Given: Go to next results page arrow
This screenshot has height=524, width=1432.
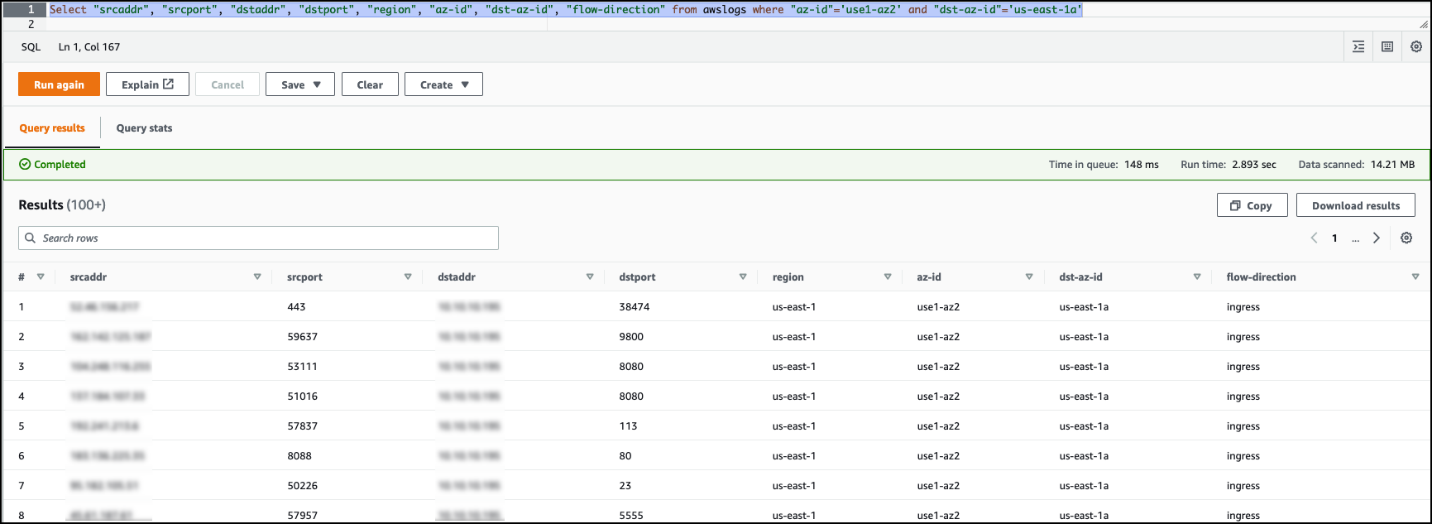Looking at the screenshot, I should pyautogui.click(x=1377, y=238).
